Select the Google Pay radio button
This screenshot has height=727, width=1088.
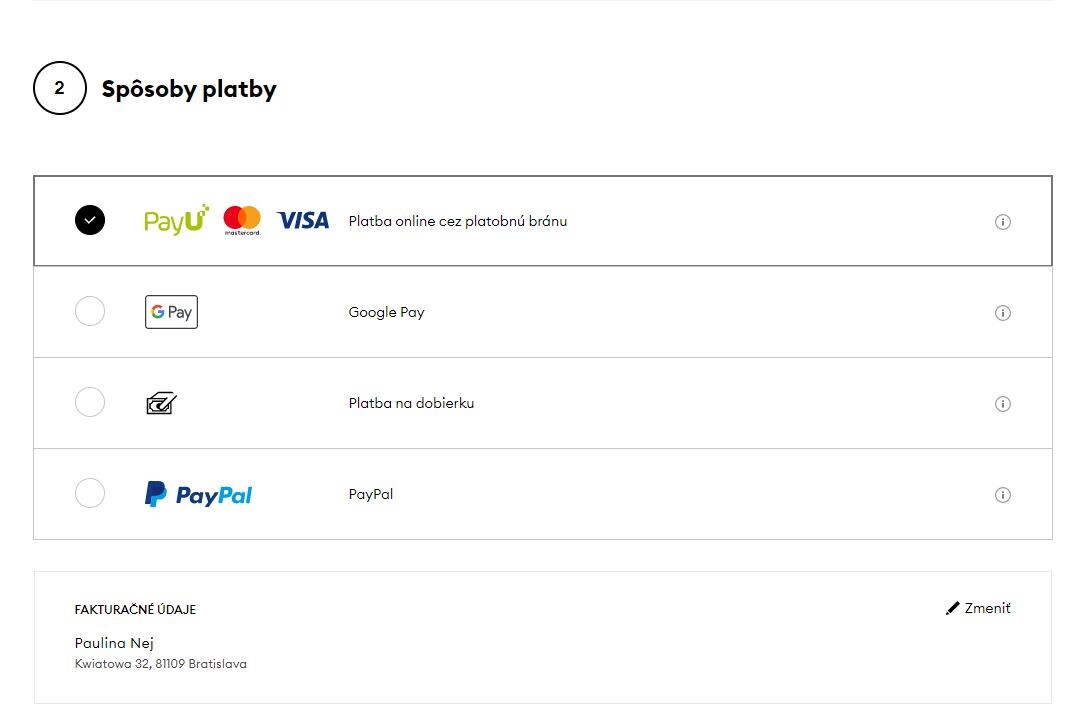click(90, 311)
